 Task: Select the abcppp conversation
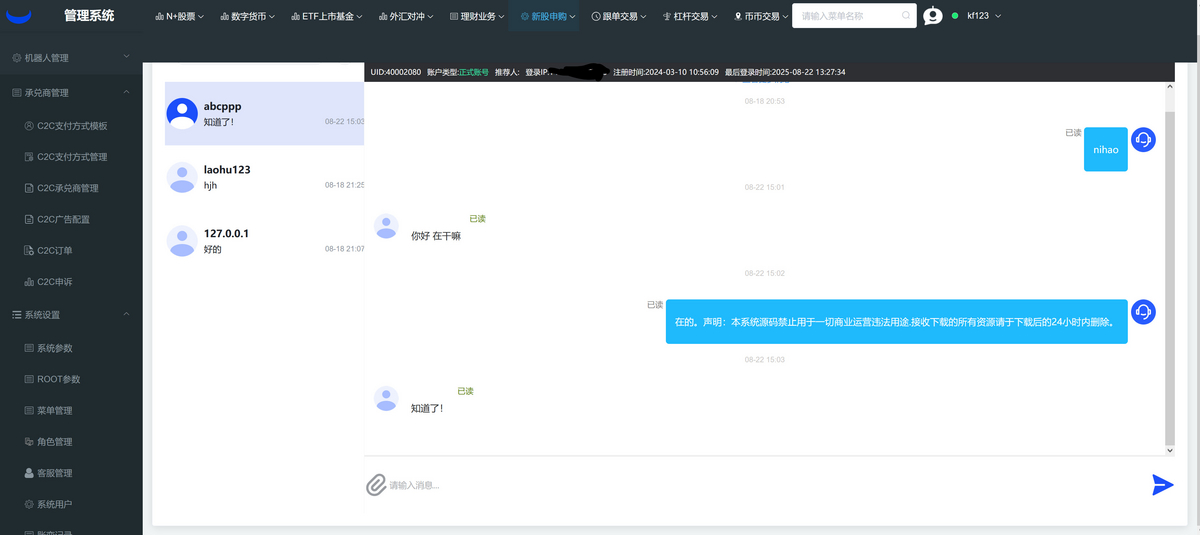(264, 113)
